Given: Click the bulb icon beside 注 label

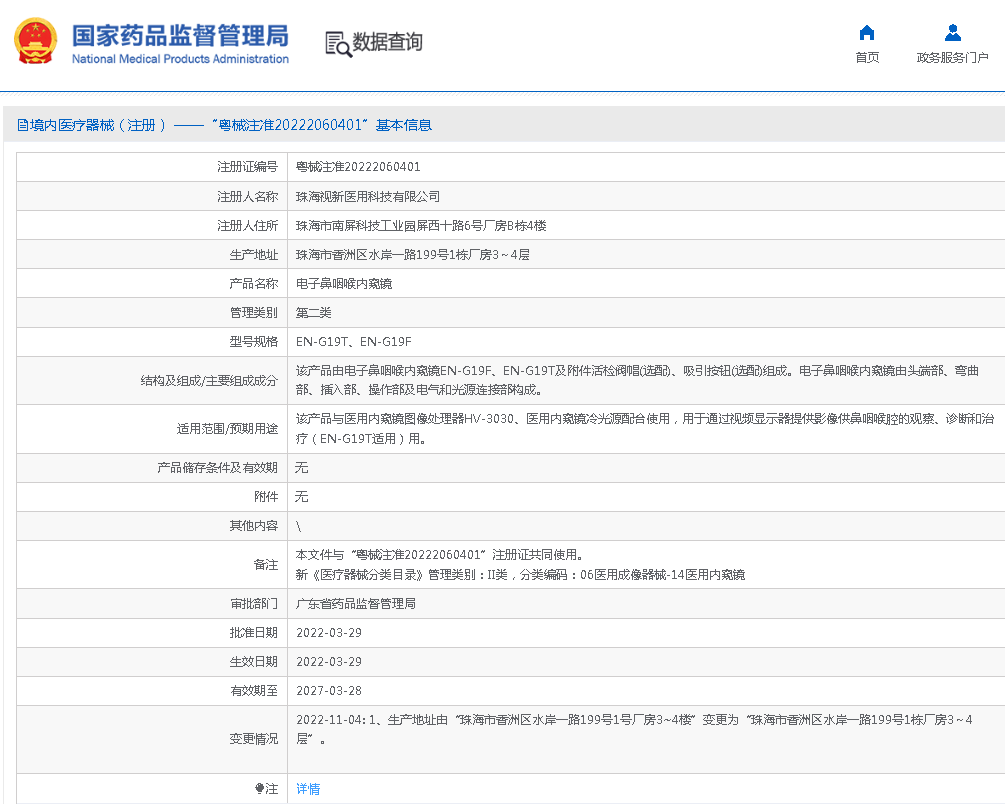Looking at the screenshot, I should (259, 789).
